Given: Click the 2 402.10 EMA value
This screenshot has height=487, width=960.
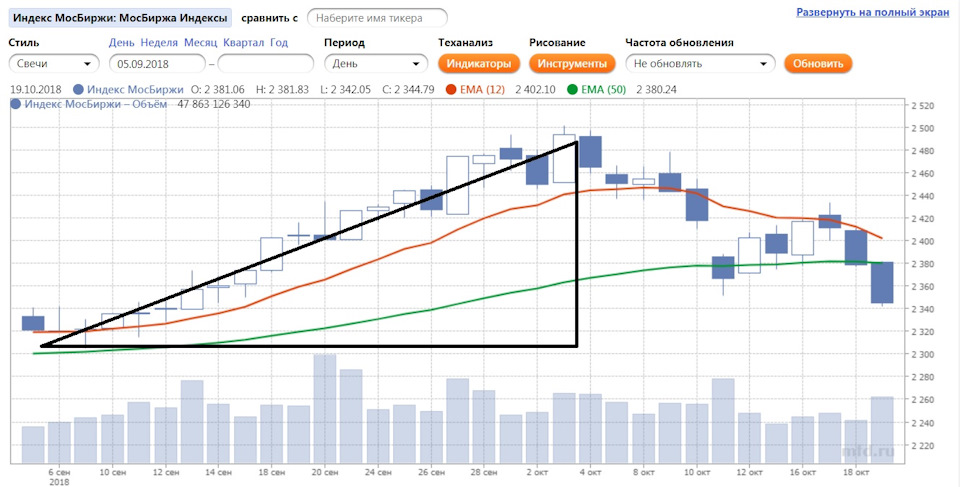Looking at the screenshot, I should point(535,89).
